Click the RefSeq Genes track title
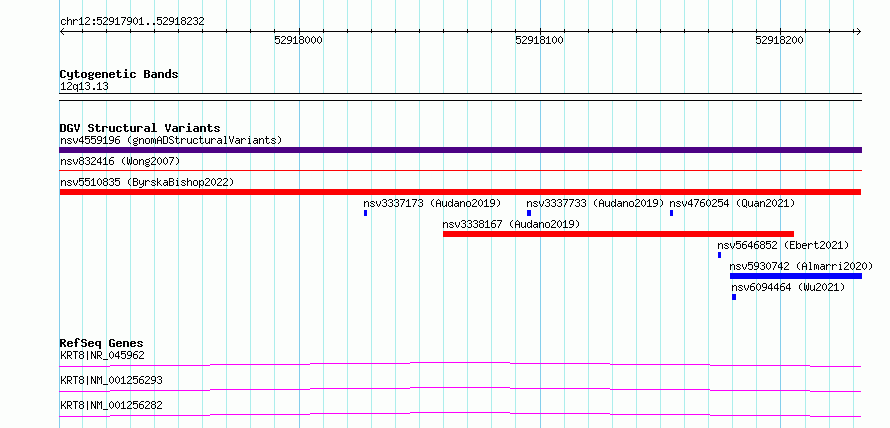 101,343
